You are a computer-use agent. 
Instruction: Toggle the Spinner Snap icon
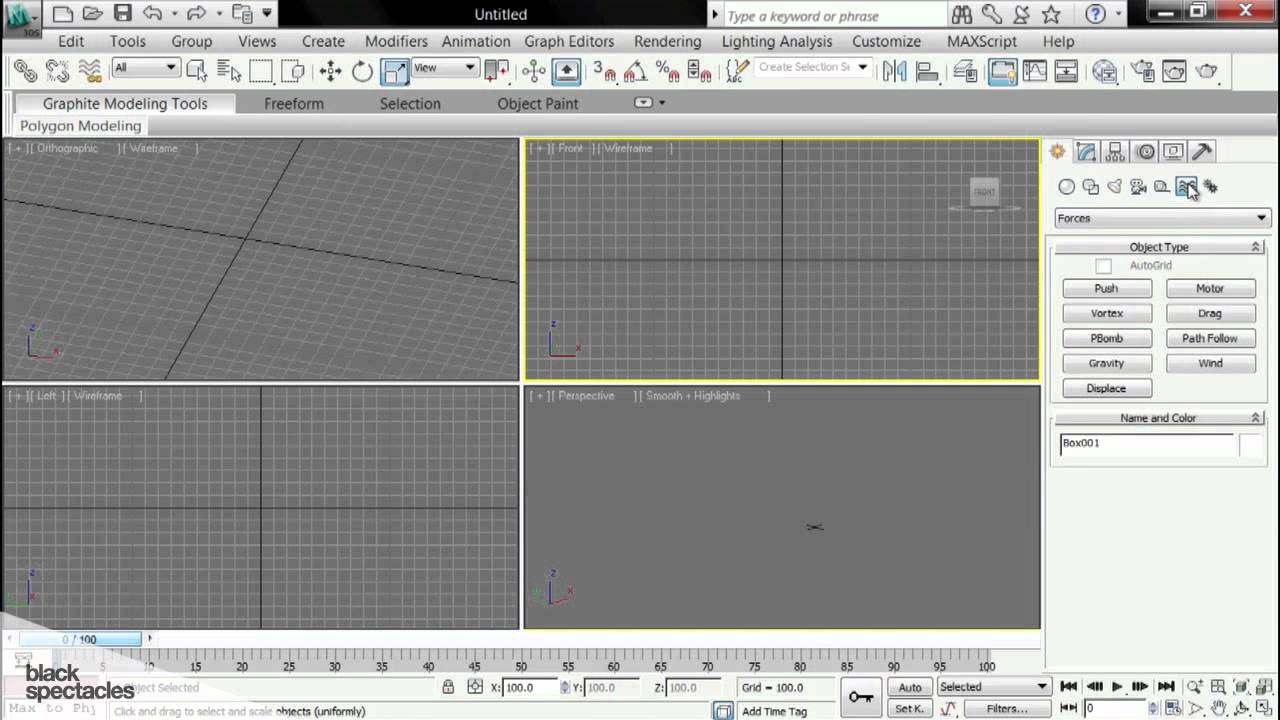[699, 71]
